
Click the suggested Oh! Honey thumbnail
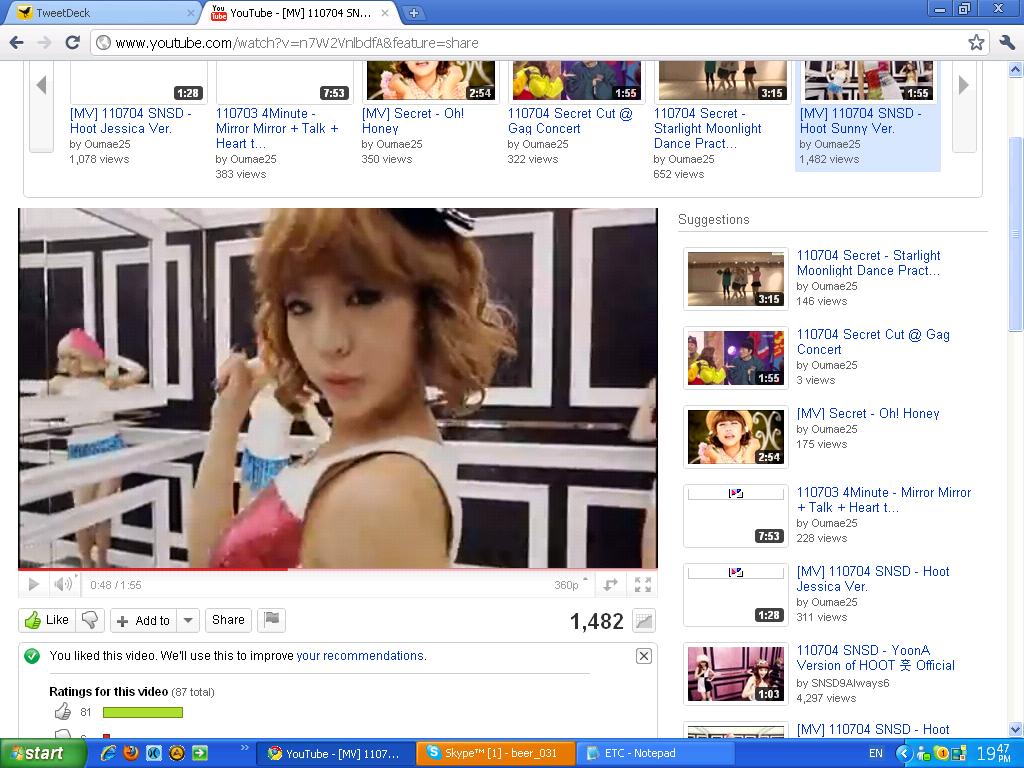735,437
